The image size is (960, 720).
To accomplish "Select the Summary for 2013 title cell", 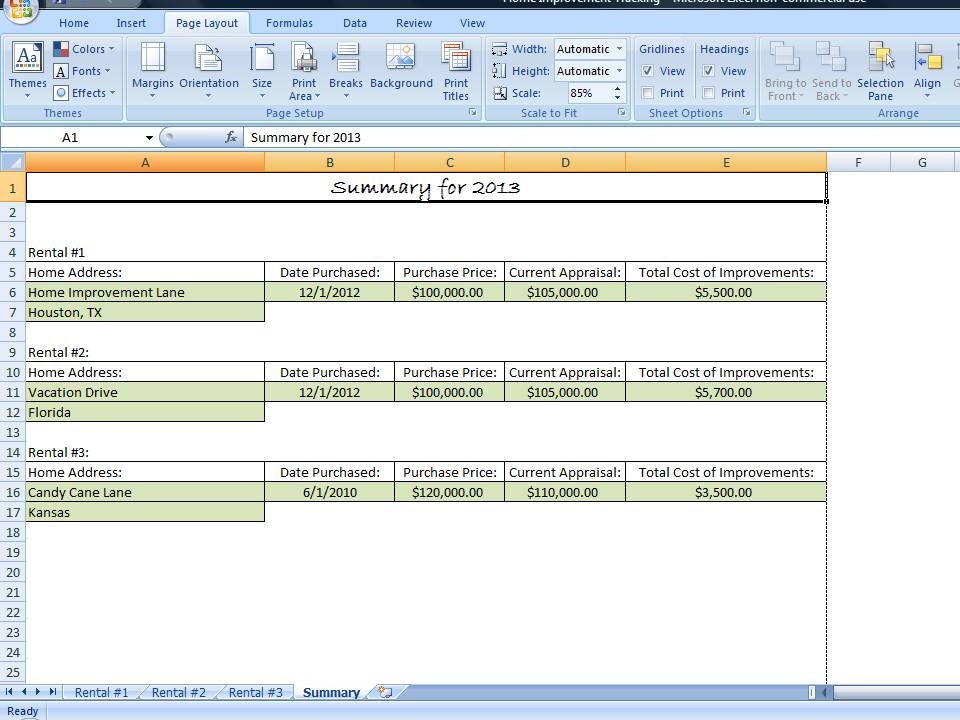I will click(x=426, y=187).
